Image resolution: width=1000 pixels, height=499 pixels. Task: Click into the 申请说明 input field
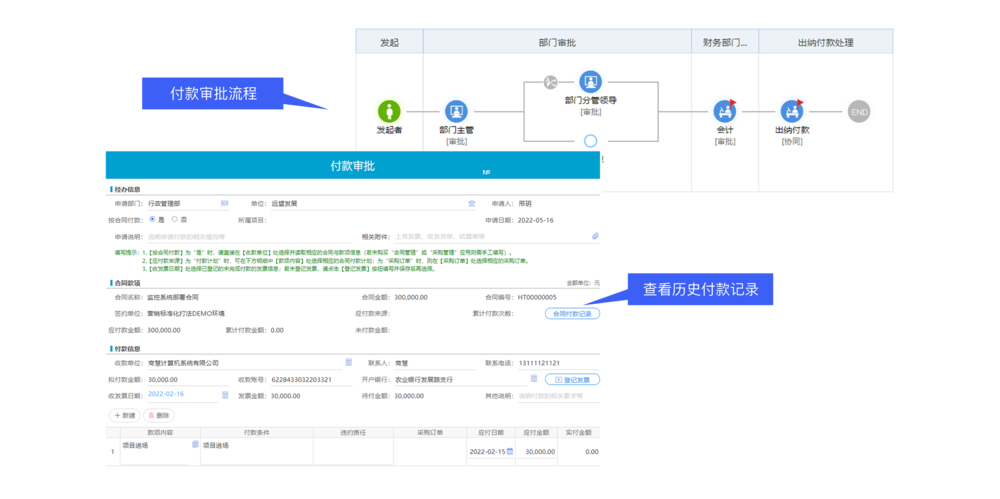click(249, 236)
